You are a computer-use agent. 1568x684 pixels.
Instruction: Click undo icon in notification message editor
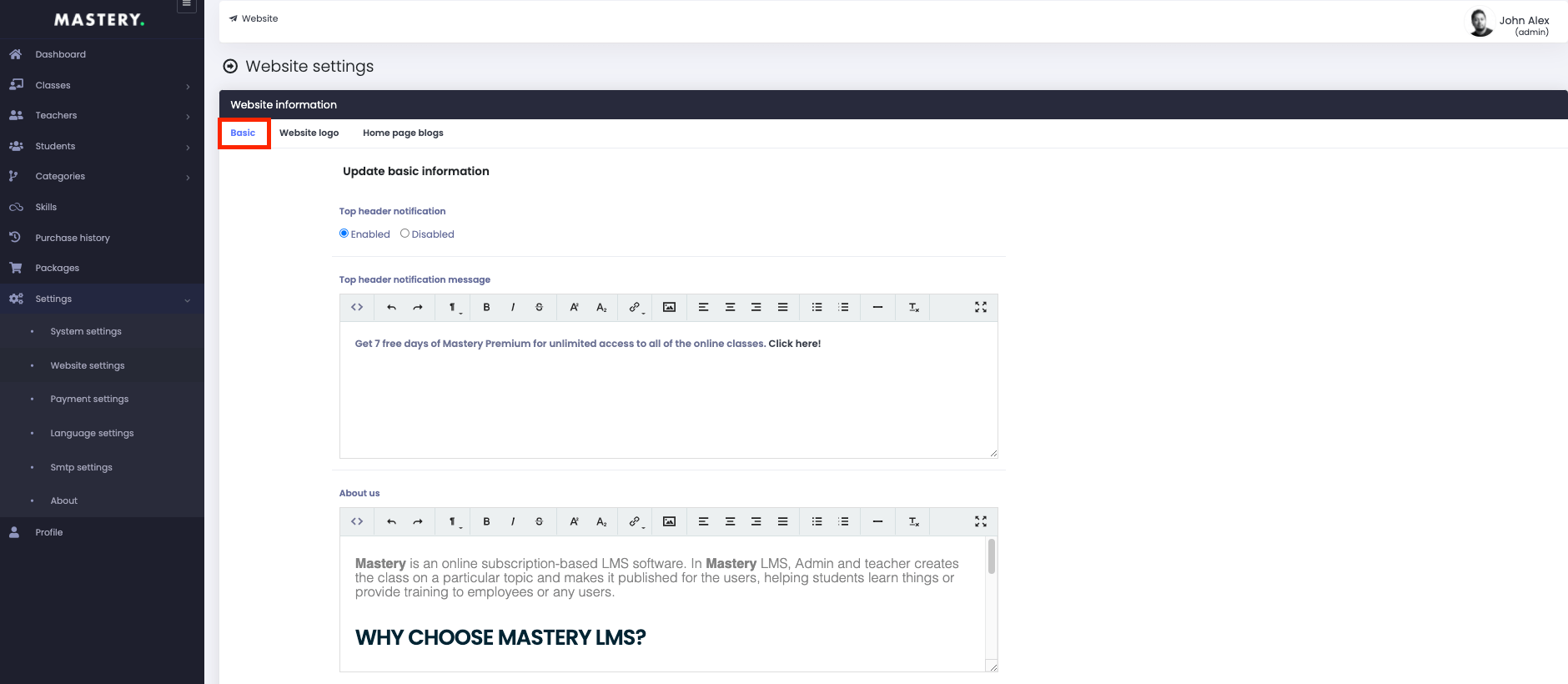[391, 307]
